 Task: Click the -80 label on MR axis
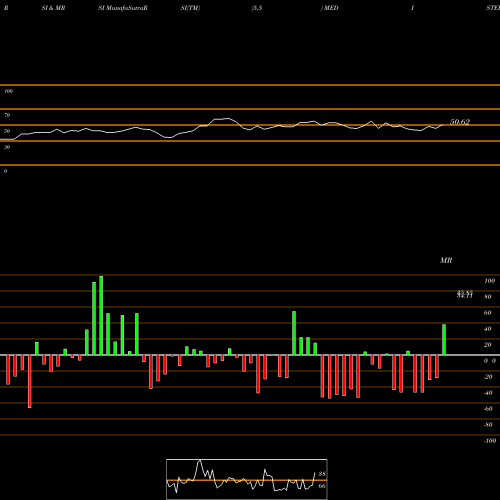pos(488,425)
